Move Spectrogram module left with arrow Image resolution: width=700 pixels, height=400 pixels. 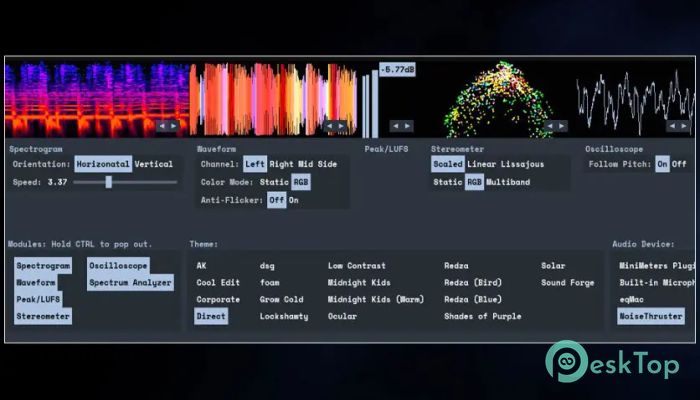[162, 126]
